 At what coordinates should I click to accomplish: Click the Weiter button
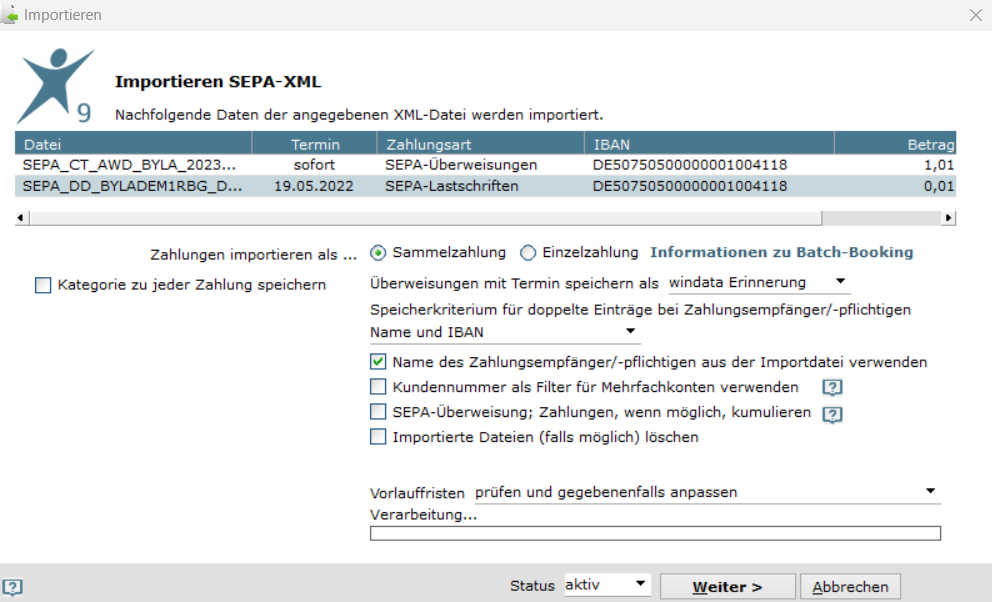point(728,587)
